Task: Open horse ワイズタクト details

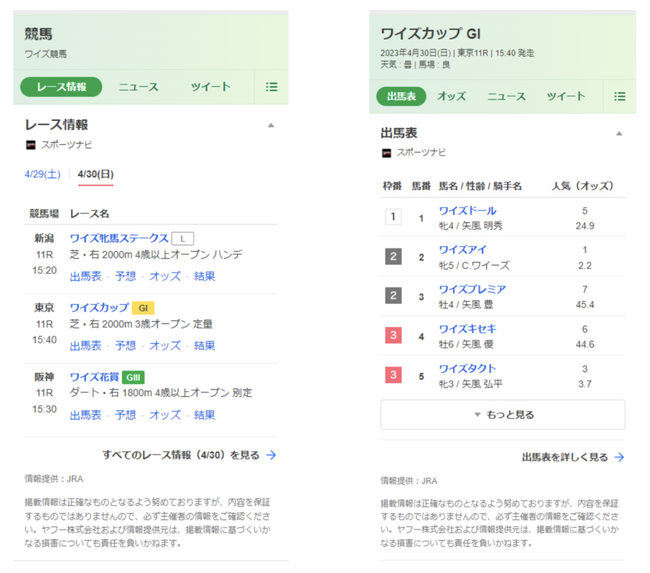Action: (467, 369)
